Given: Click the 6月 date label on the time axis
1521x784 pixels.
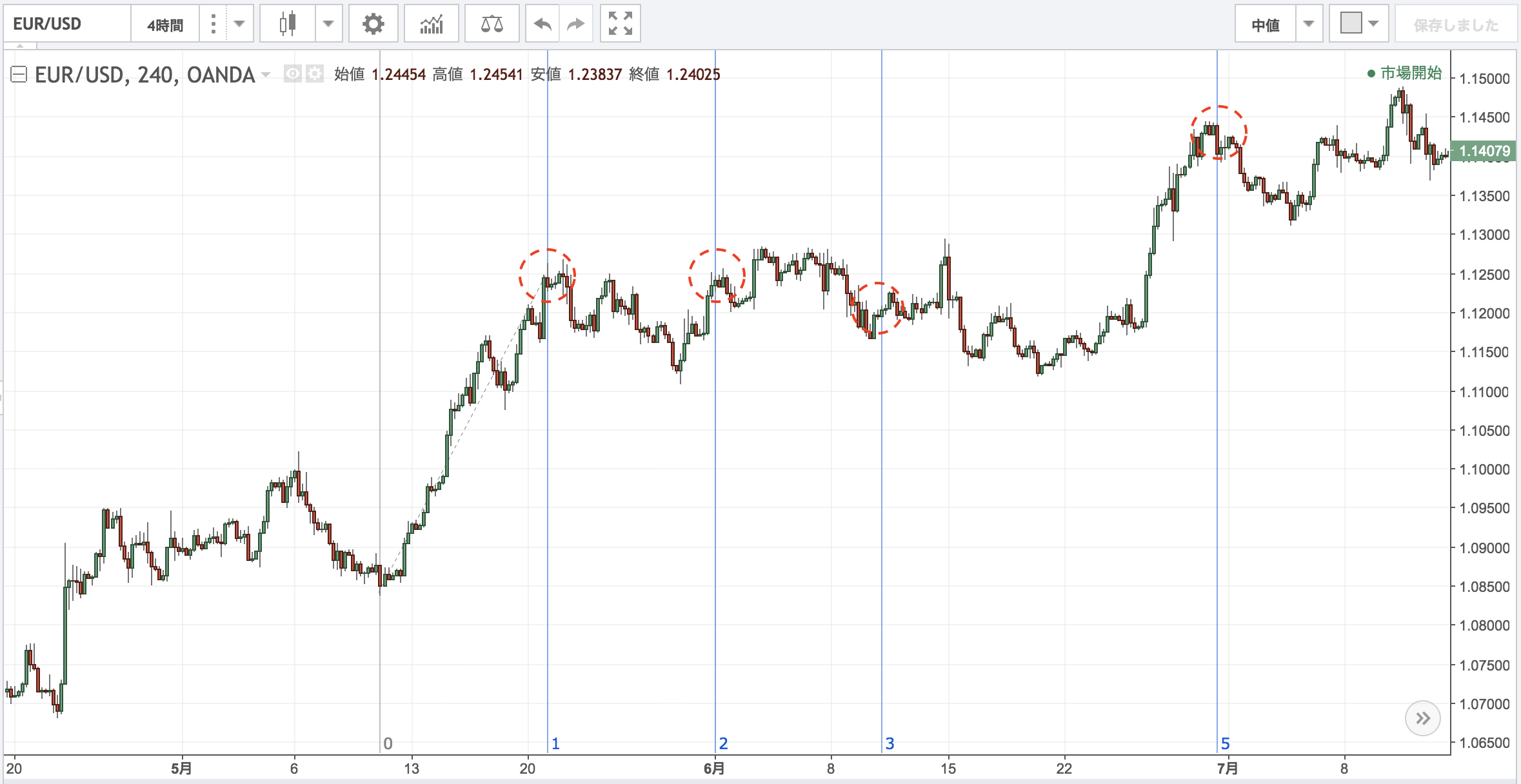Looking at the screenshot, I should point(714,769).
